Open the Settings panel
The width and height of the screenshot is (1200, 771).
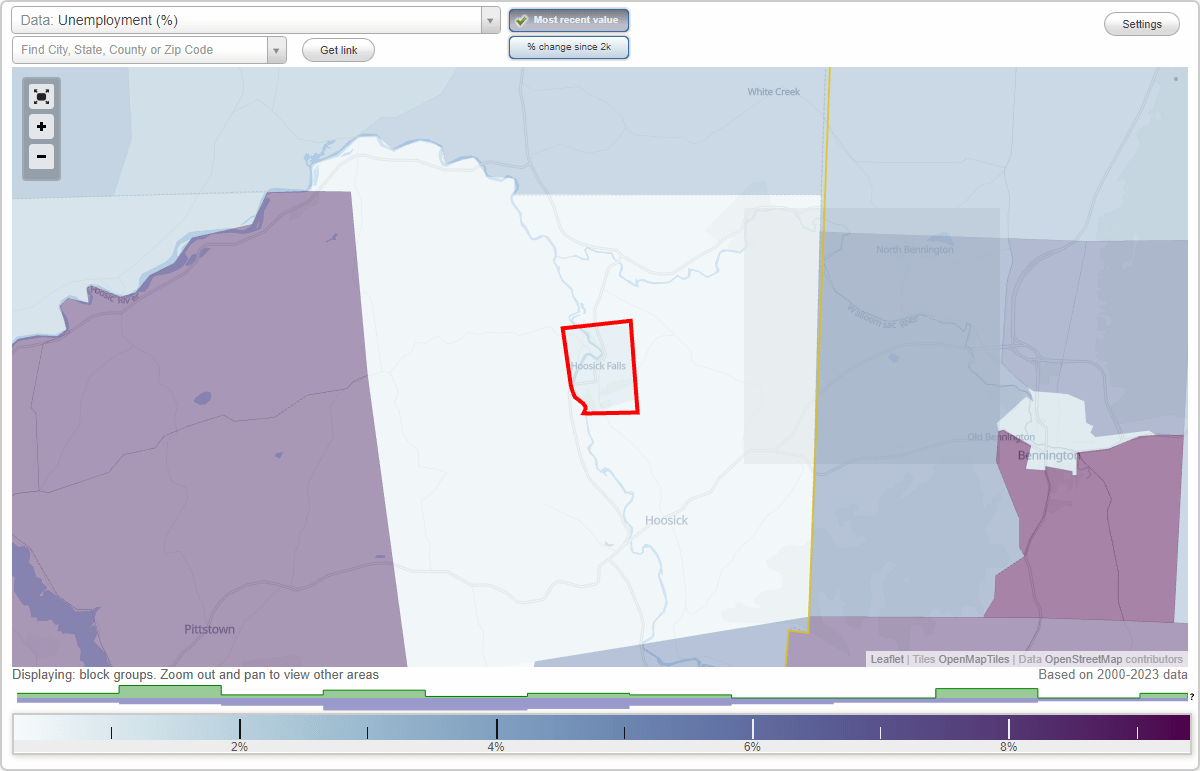(1141, 23)
